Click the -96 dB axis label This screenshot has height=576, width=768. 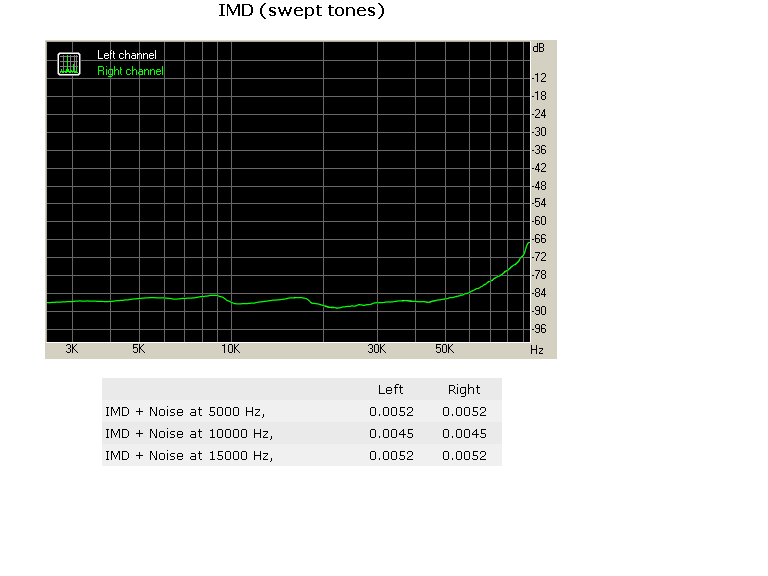pos(539,329)
